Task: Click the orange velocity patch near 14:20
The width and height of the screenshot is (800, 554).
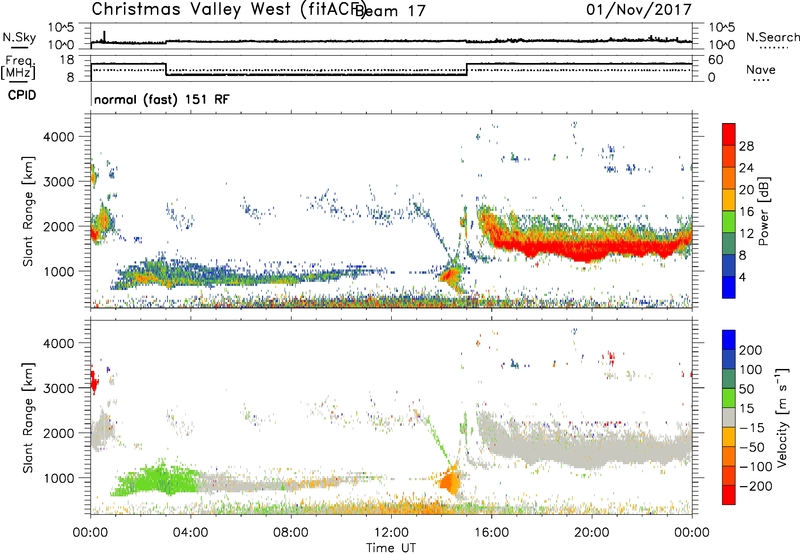Action: [449, 481]
